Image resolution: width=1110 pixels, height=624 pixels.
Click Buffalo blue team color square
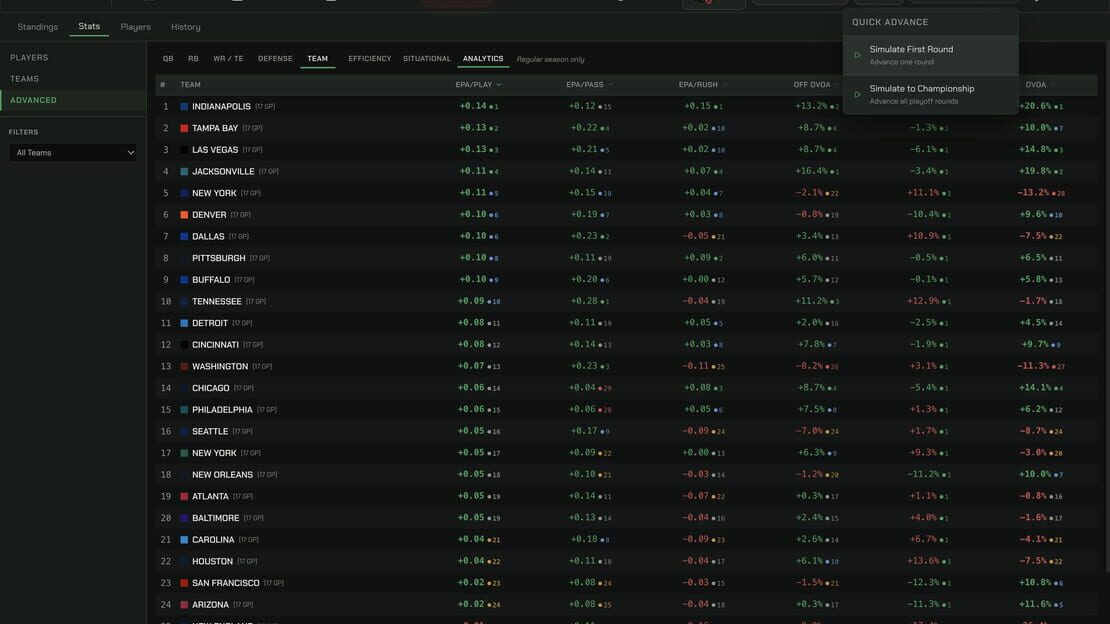click(184, 280)
